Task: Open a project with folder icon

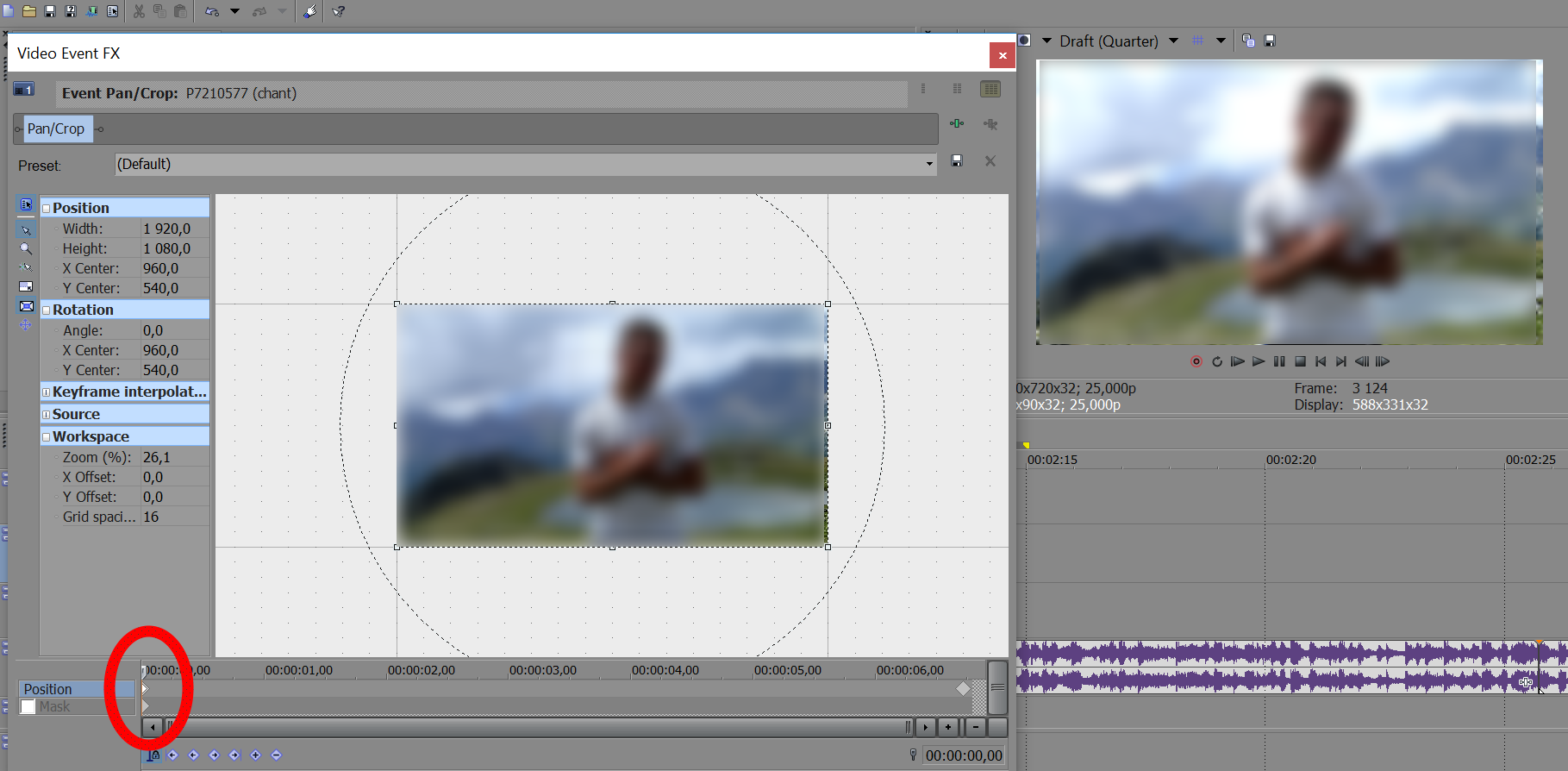Action: [29, 11]
